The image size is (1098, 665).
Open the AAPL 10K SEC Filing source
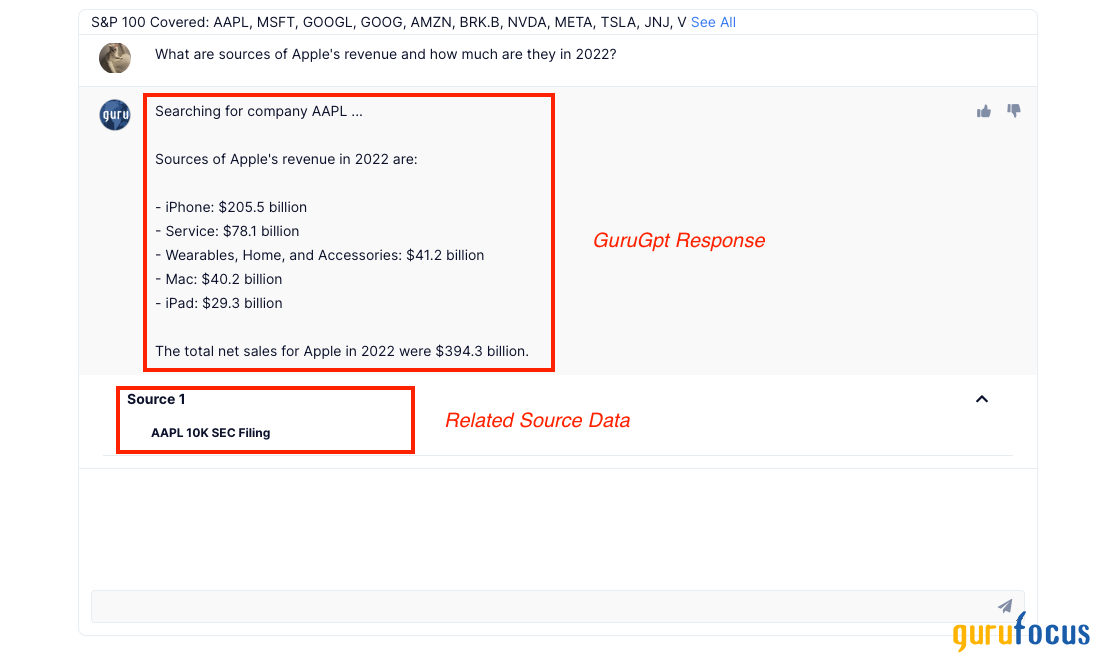click(211, 433)
